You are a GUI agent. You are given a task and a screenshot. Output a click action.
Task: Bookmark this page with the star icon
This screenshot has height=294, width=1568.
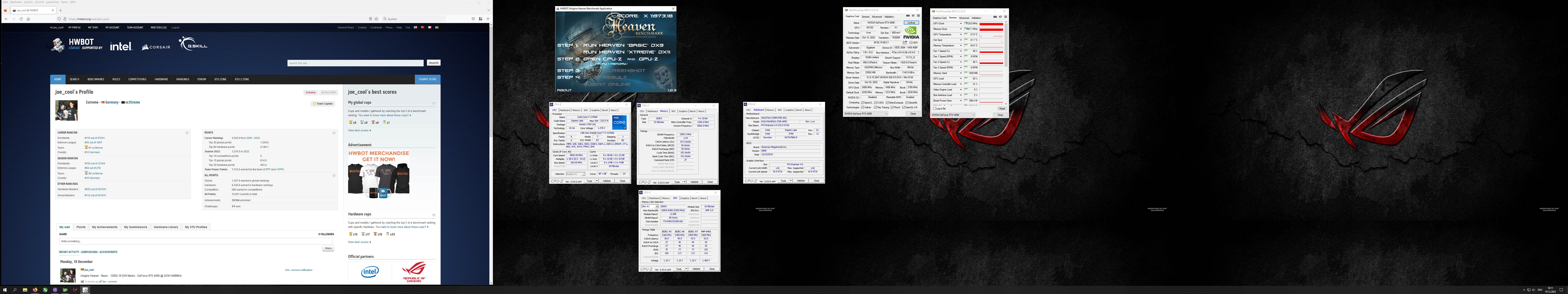[x=376, y=19]
